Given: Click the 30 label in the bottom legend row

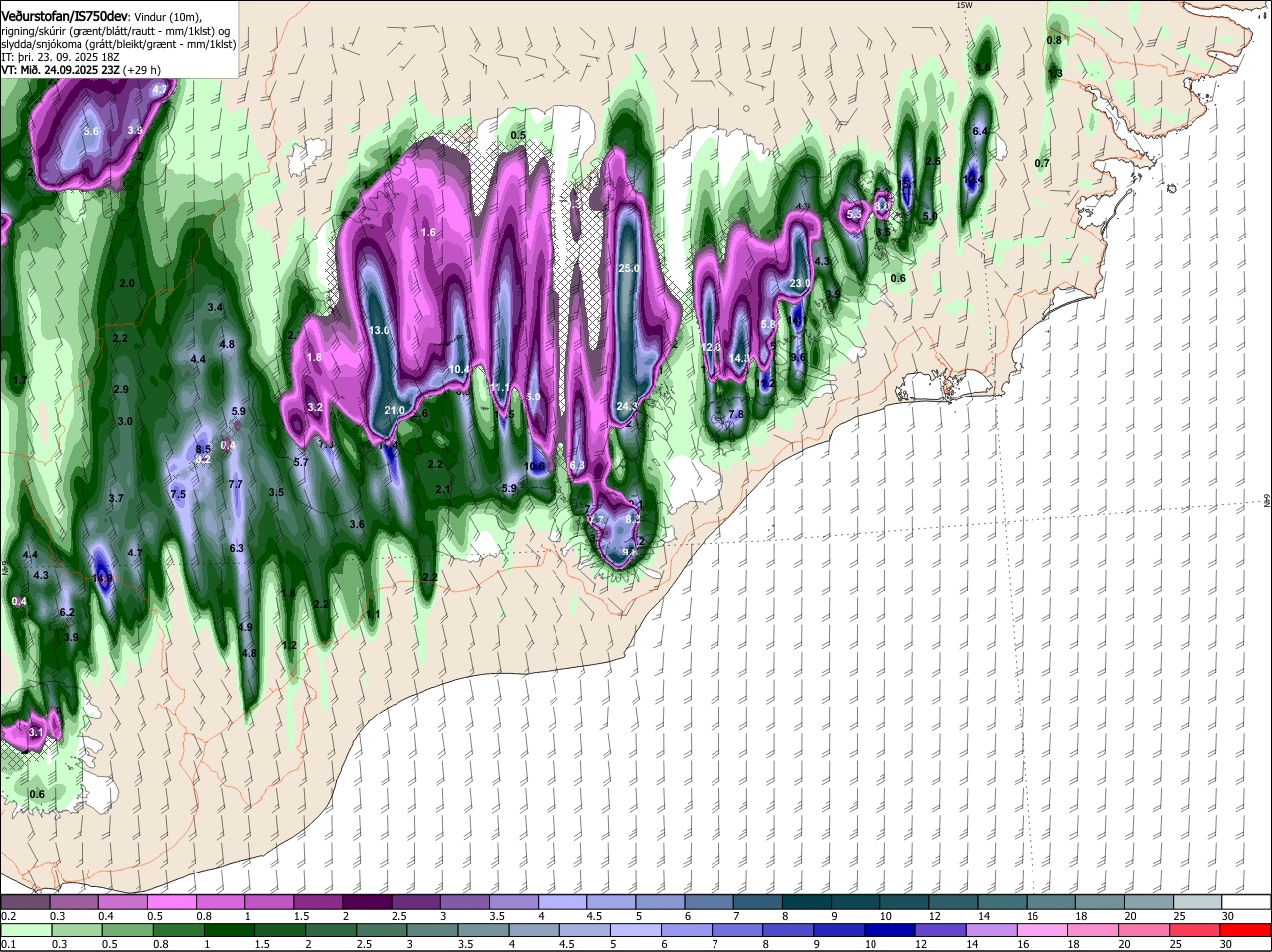Looking at the screenshot, I should pyautogui.click(x=1225, y=944).
